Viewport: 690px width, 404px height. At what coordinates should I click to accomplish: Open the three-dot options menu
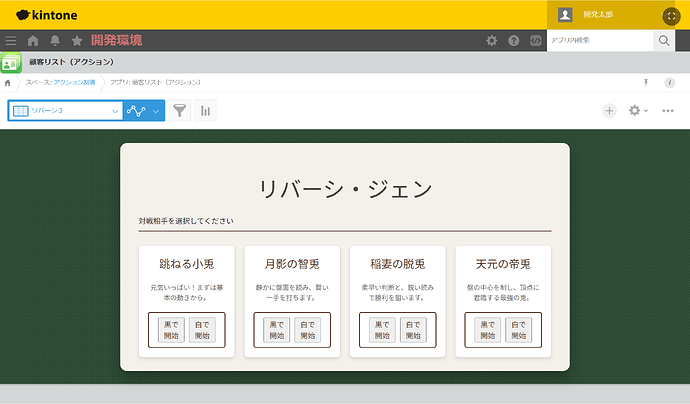pyautogui.click(x=668, y=111)
